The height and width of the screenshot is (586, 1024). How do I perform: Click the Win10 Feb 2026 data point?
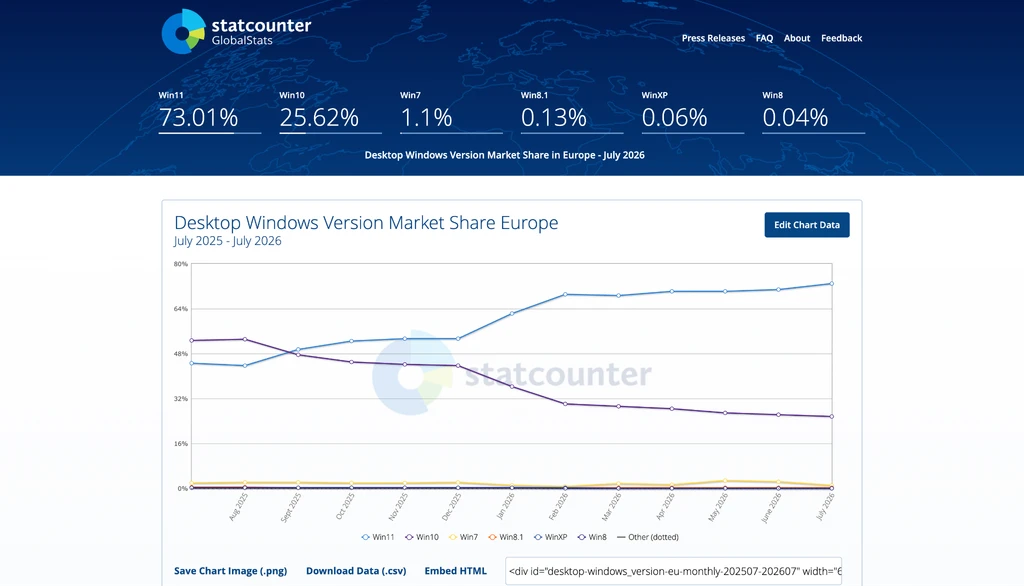pyautogui.click(x=565, y=404)
